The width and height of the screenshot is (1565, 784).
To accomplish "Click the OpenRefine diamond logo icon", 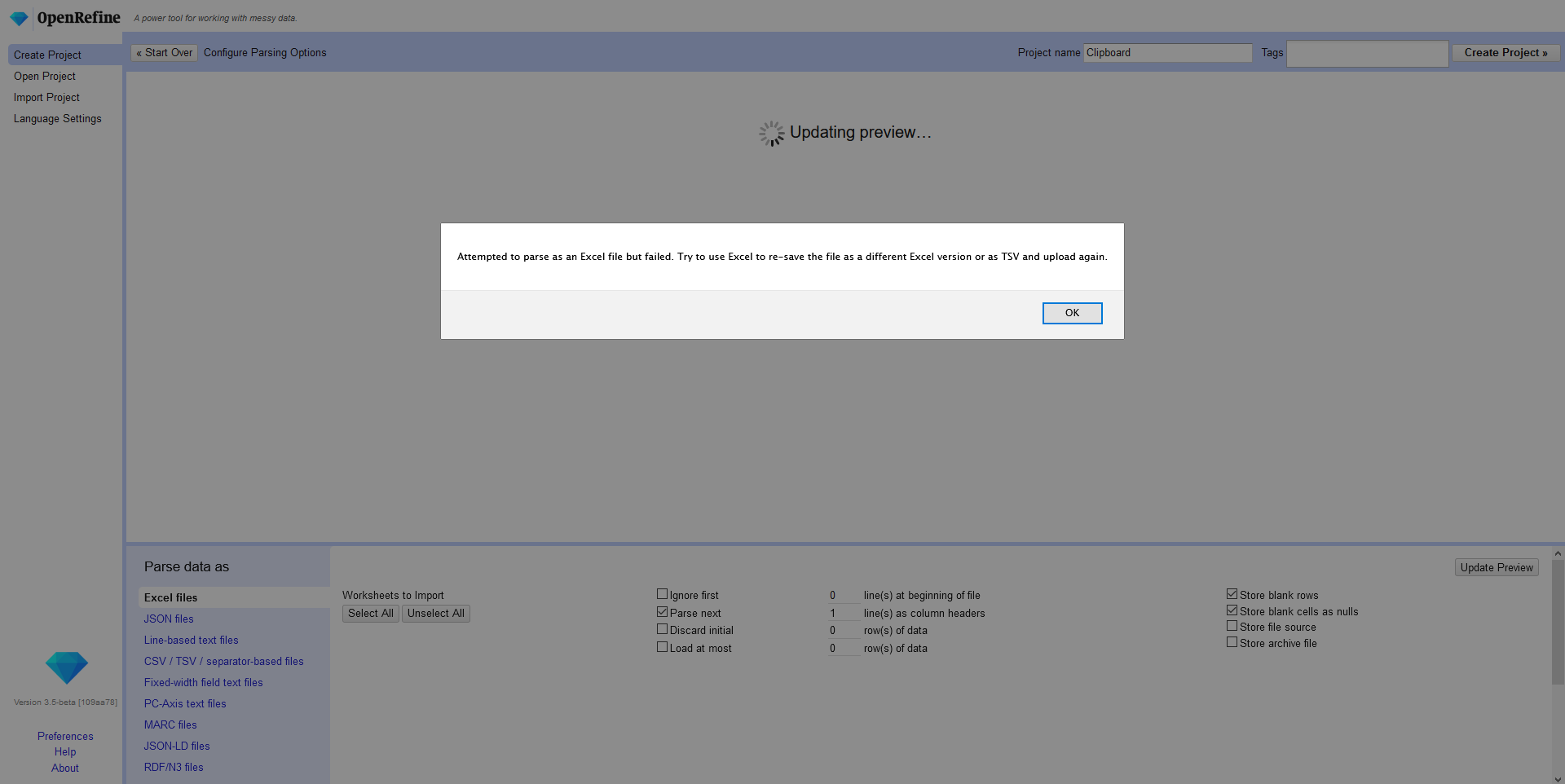I will coord(19,18).
